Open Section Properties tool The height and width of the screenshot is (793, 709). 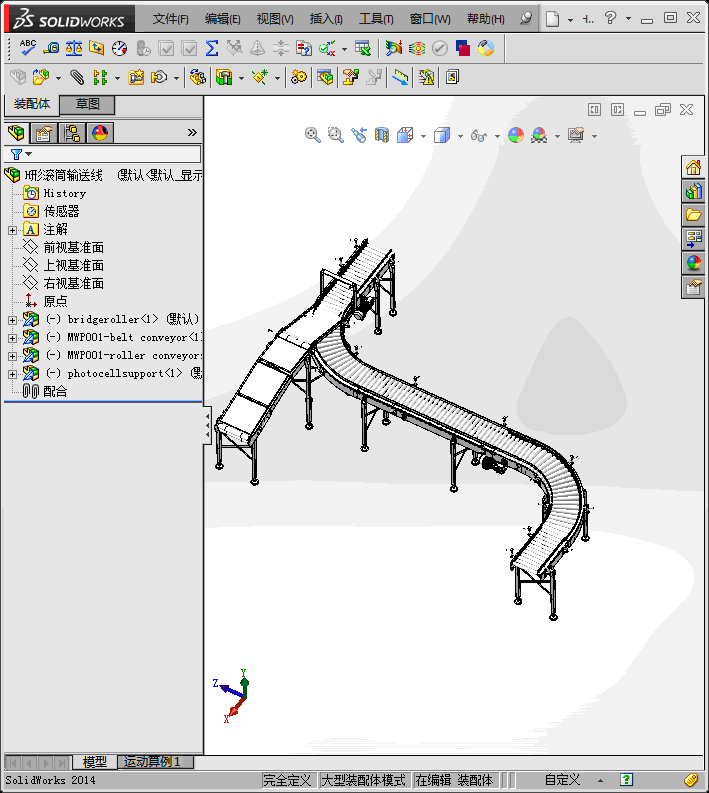(x=97, y=48)
